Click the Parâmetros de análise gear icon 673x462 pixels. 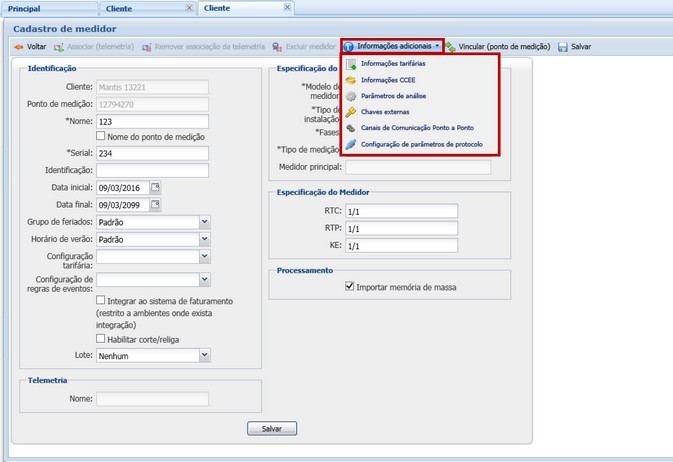coord(350,96)
